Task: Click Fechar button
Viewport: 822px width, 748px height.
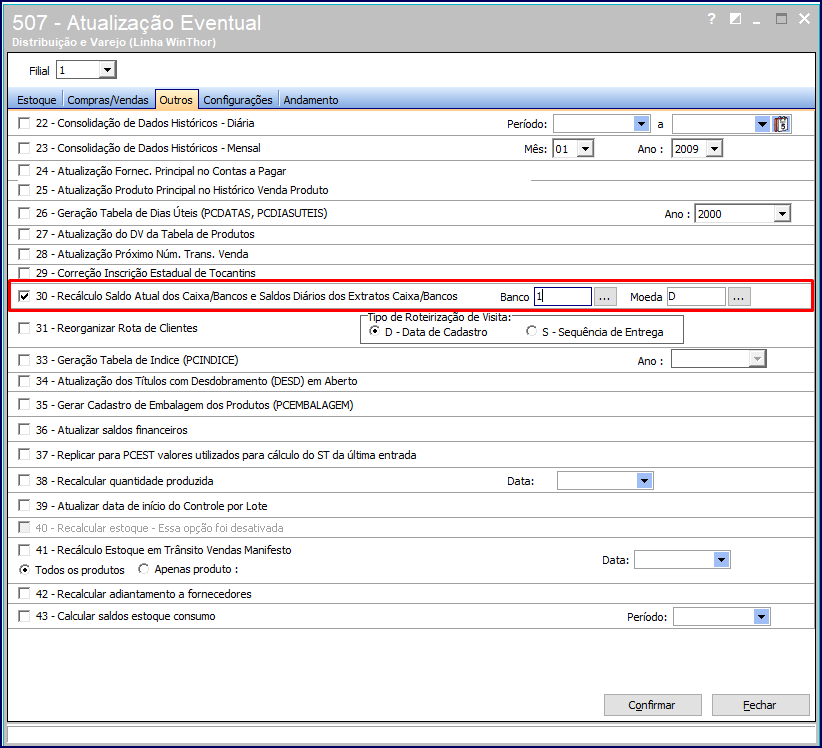Action: click(760, 705)
